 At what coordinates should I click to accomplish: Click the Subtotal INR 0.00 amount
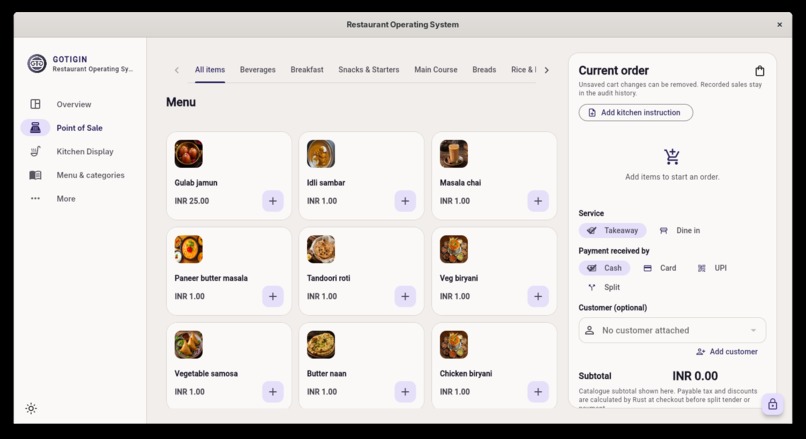coord(695,376)
